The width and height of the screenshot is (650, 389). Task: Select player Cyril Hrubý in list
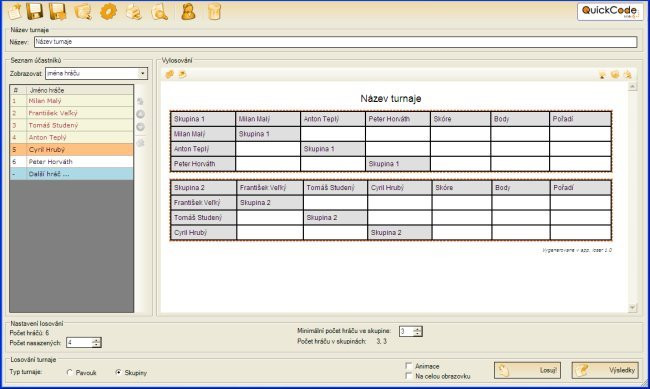click(71, 149)
